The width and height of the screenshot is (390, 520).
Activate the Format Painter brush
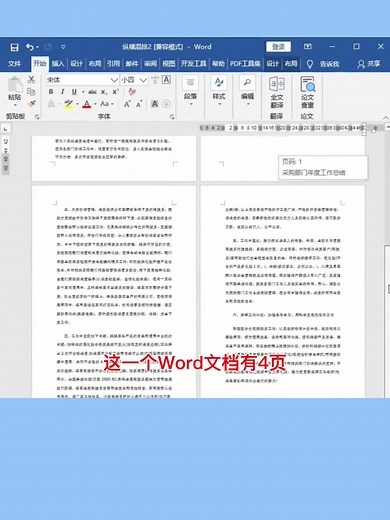31,104
